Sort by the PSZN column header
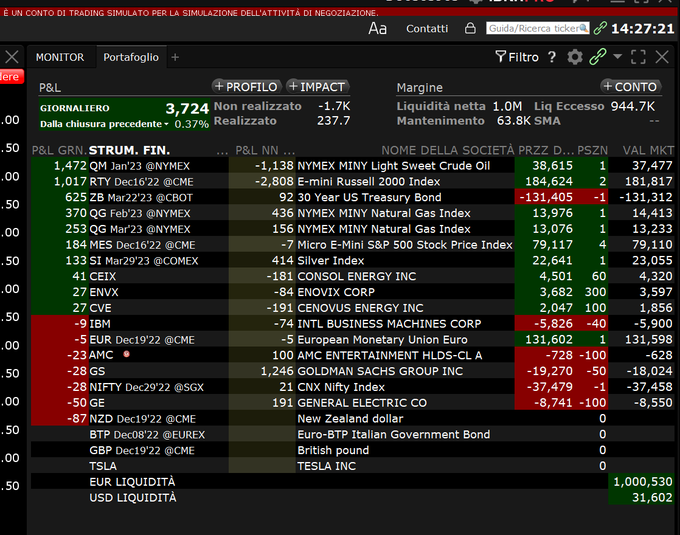 pos(592,150)
